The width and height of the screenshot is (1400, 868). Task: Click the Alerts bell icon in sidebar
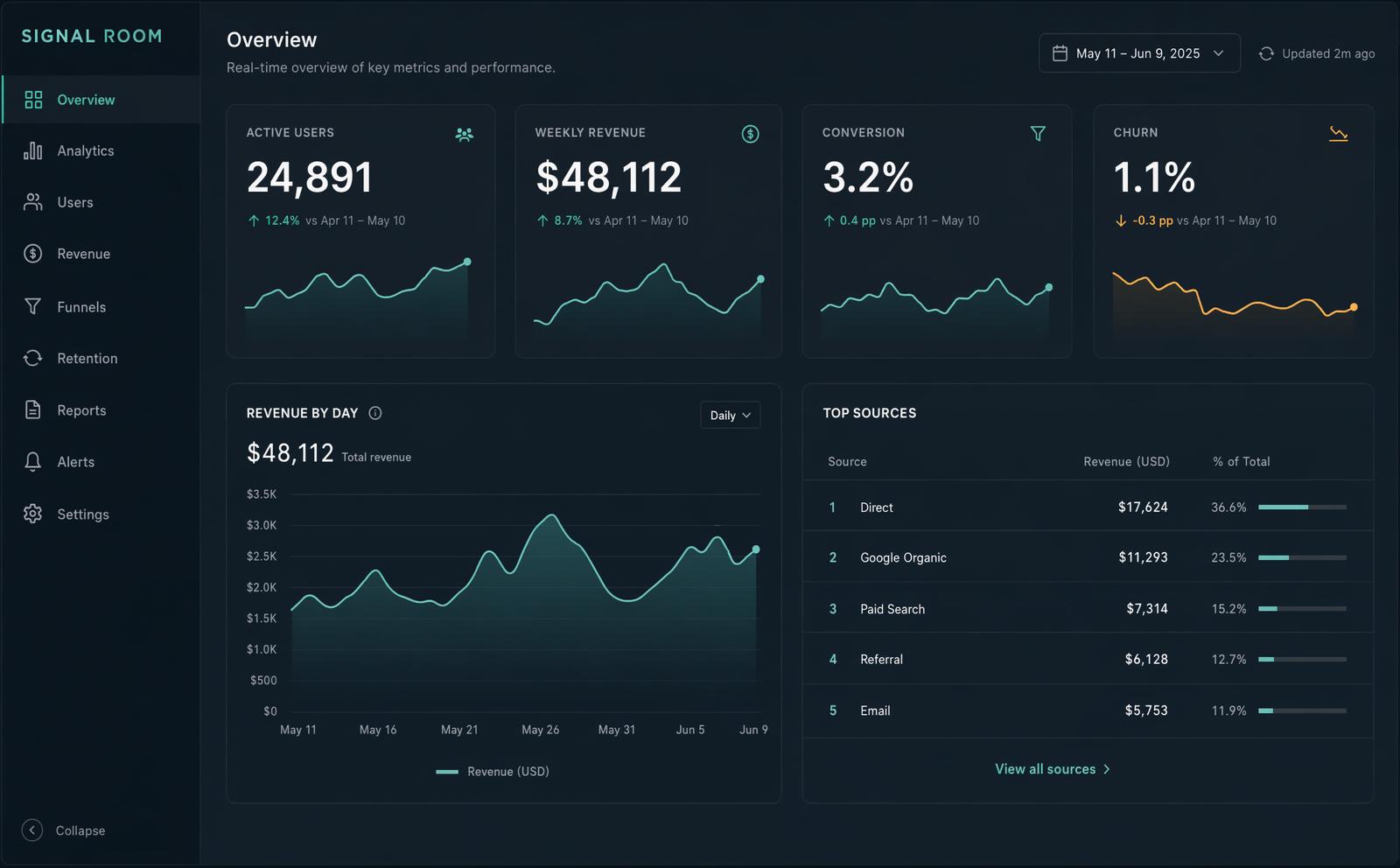[33, 462]
